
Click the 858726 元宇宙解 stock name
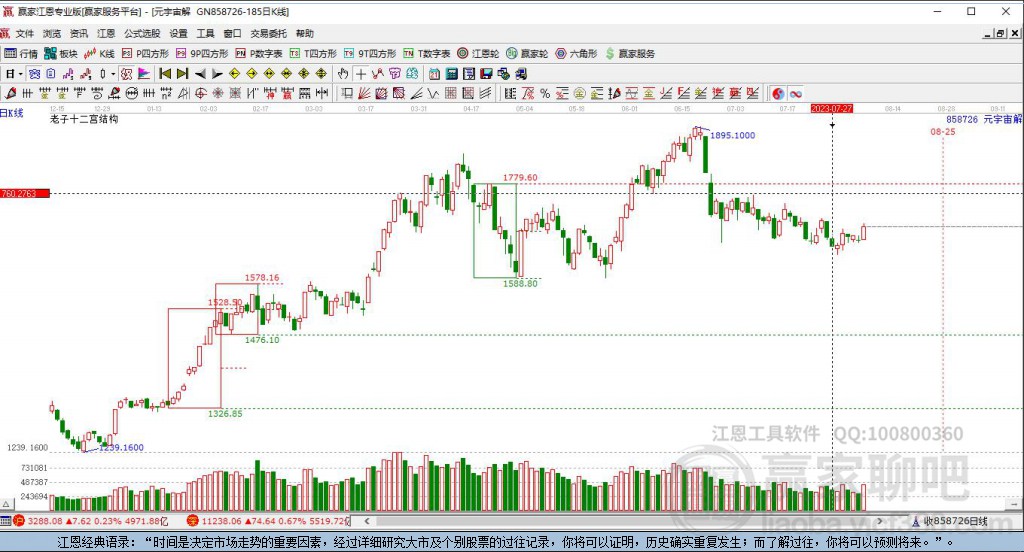click(984, 120)
